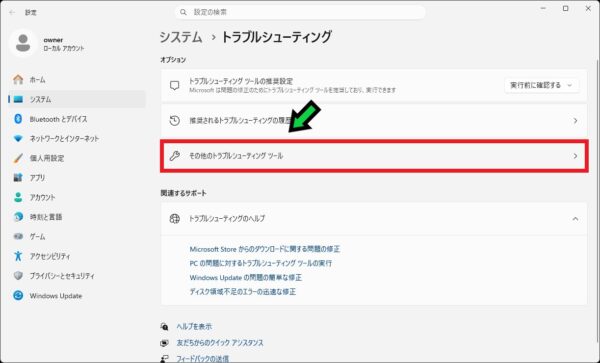
Task: Click the back arrow in the title bar
Action: tap(12, 13)
